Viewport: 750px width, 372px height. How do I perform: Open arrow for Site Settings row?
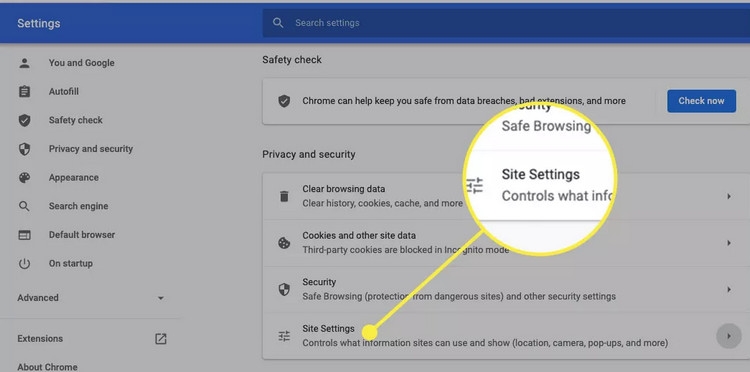coord(729,336)
